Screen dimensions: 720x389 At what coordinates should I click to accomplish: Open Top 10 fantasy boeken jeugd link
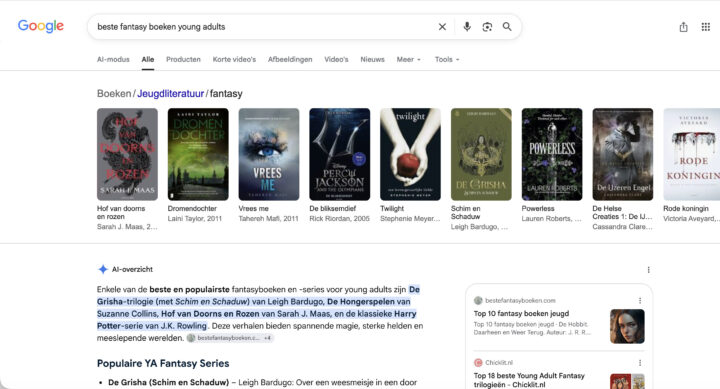pos(521,314)
